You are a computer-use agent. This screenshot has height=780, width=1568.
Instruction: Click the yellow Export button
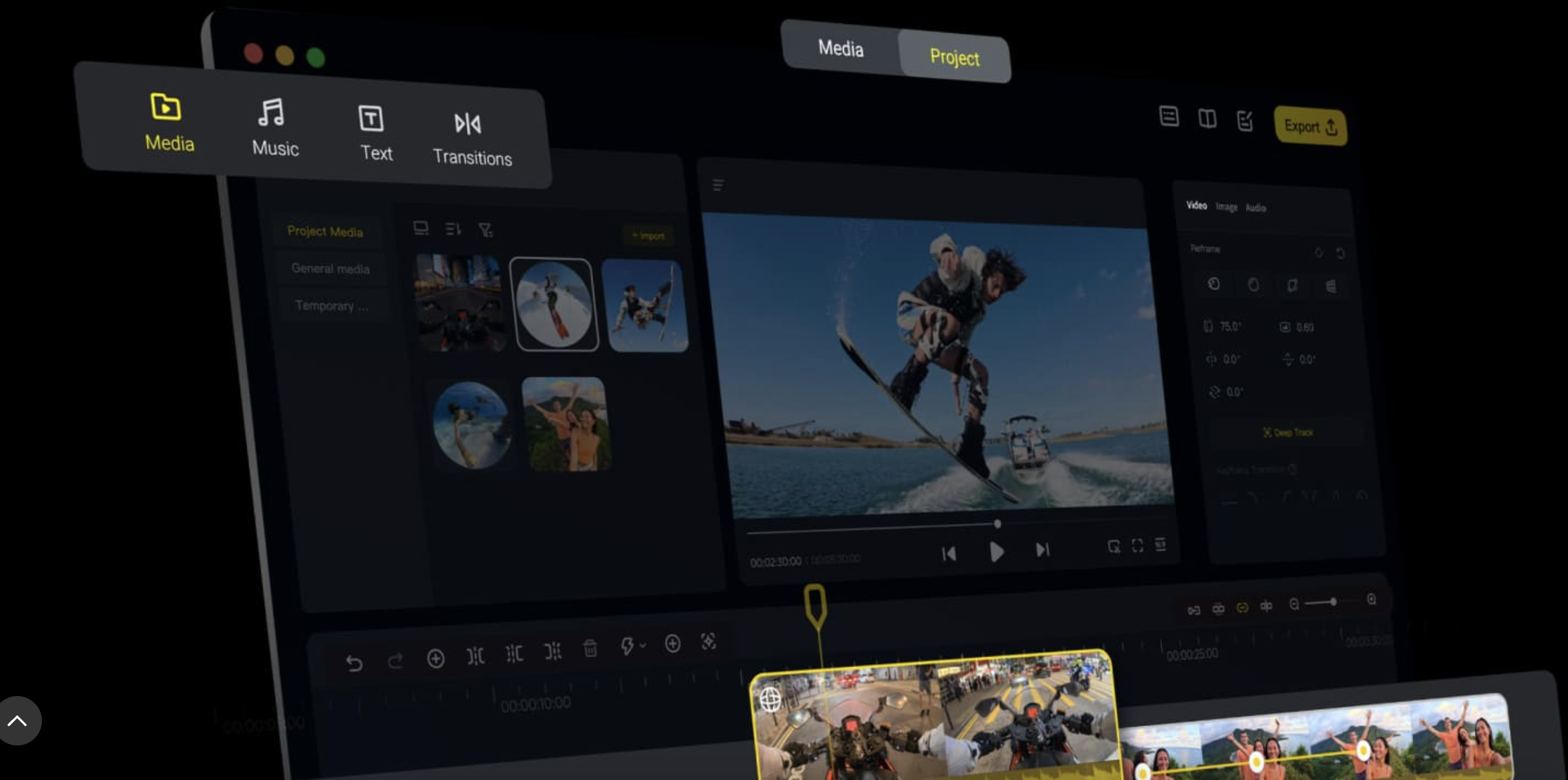[x=1310, y=127]
